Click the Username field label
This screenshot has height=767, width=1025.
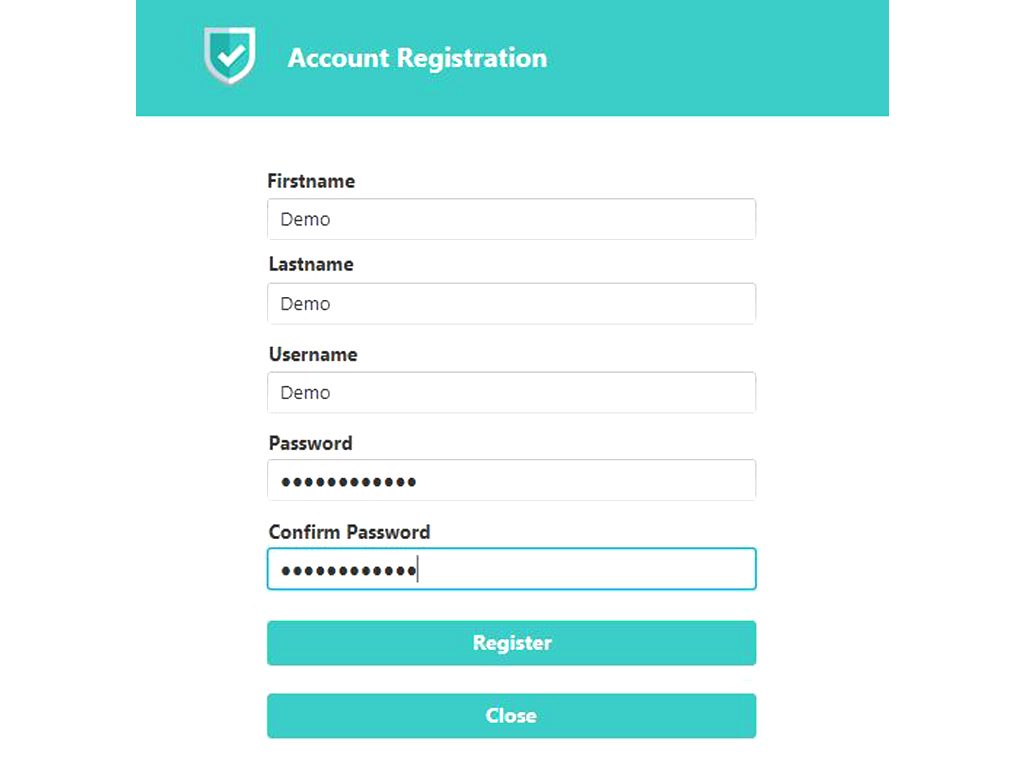[313, 354]
